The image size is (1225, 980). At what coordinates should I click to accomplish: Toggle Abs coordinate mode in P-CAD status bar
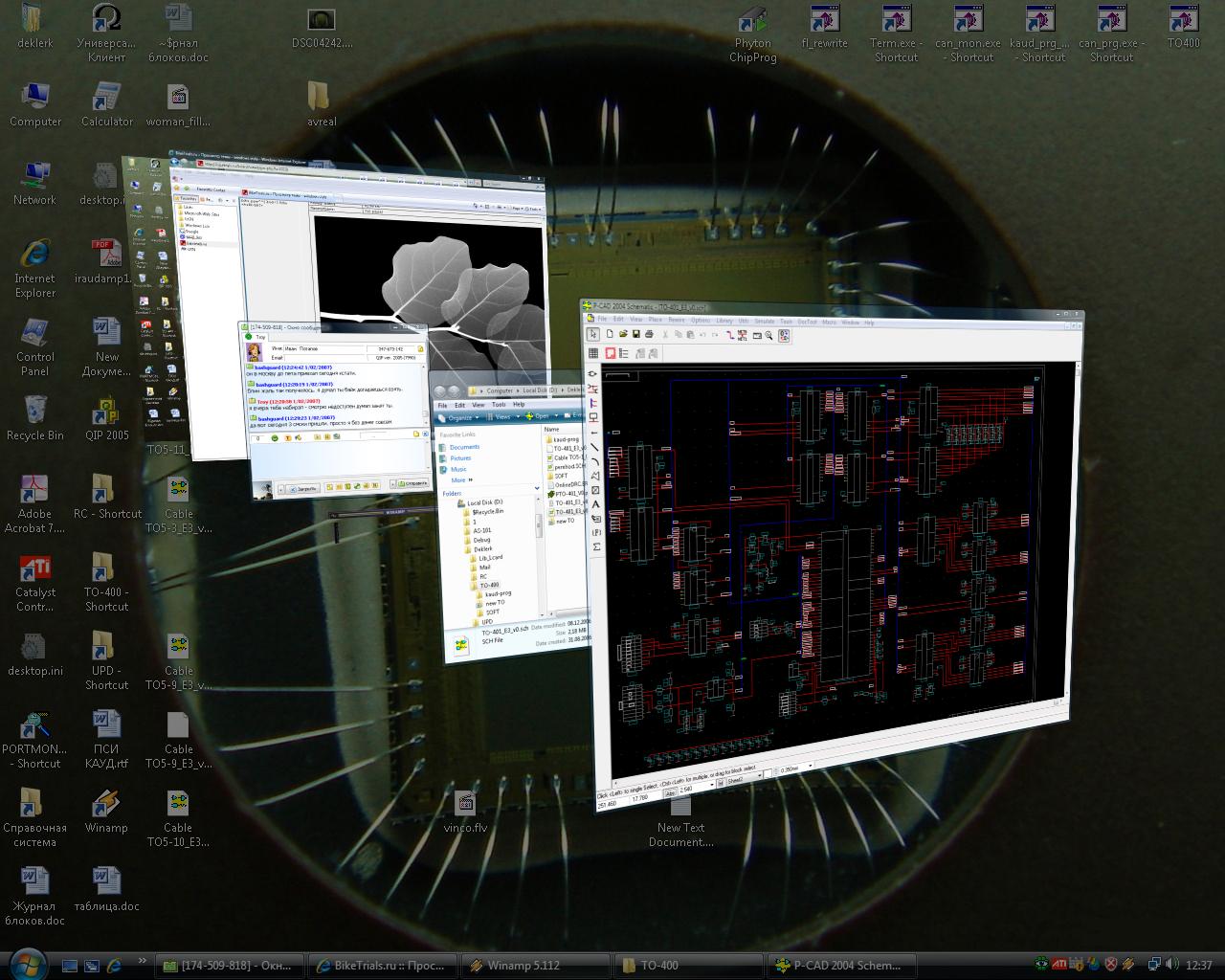(x=670, y=792)
